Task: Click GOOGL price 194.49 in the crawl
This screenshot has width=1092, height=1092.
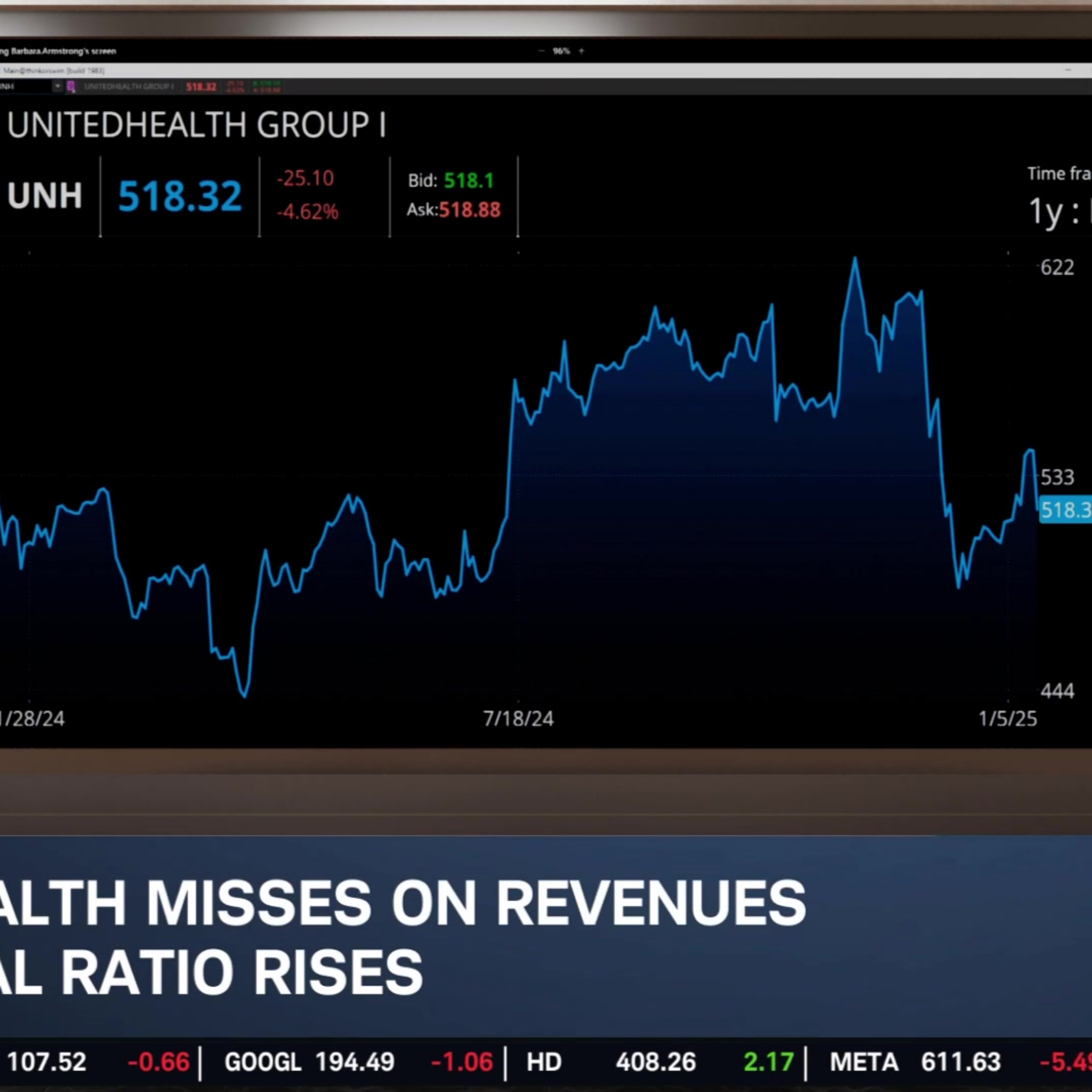Action: (355, 1062)
